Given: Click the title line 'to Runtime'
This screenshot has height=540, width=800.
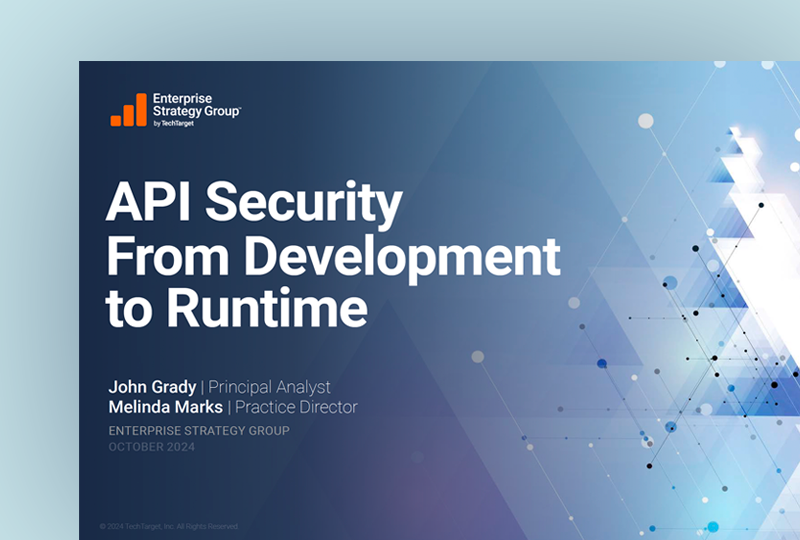Looking at the screenshot, I should pyautogui.click(x=236, y=308).
